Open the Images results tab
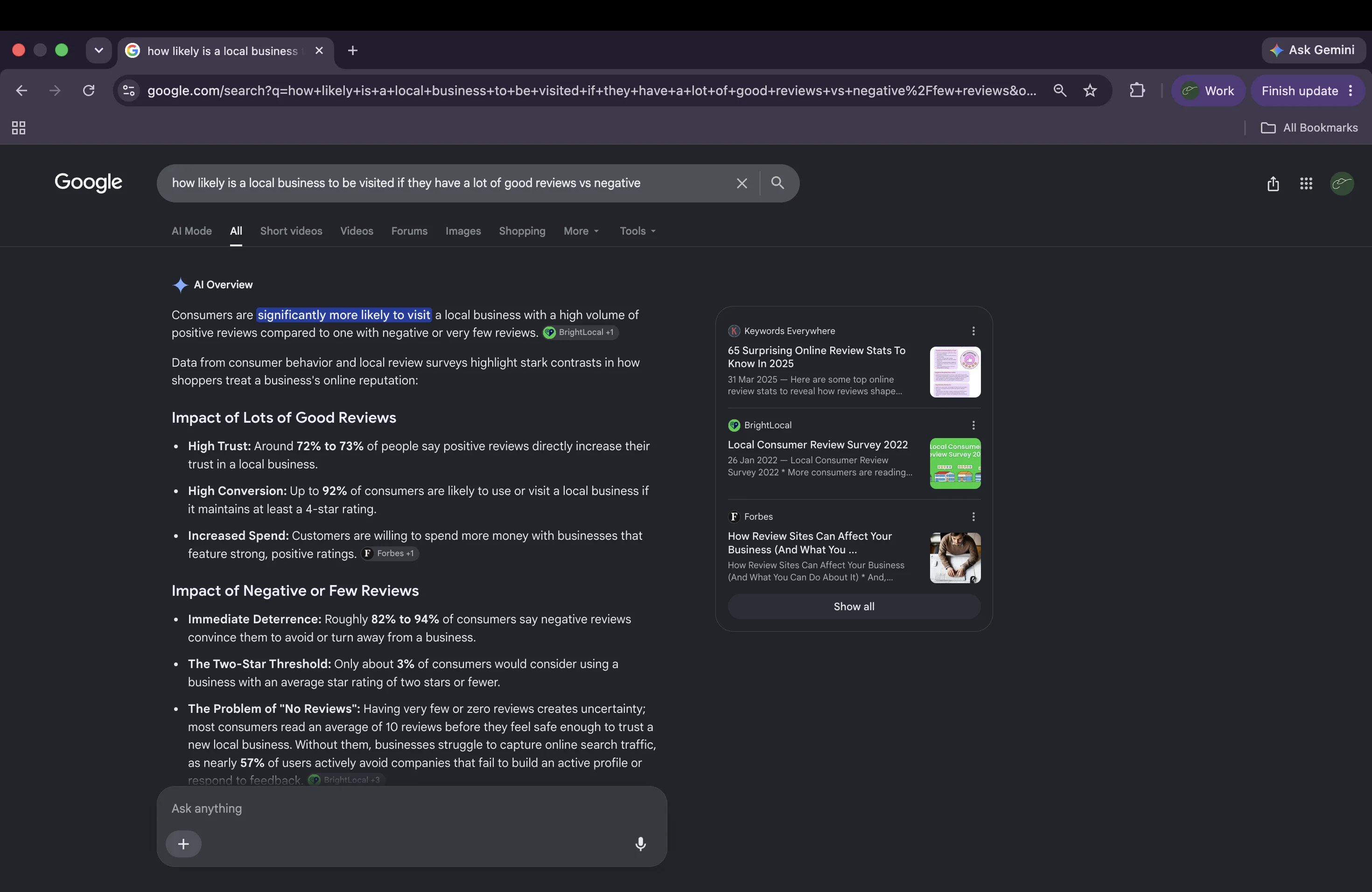 pos(463,231)
